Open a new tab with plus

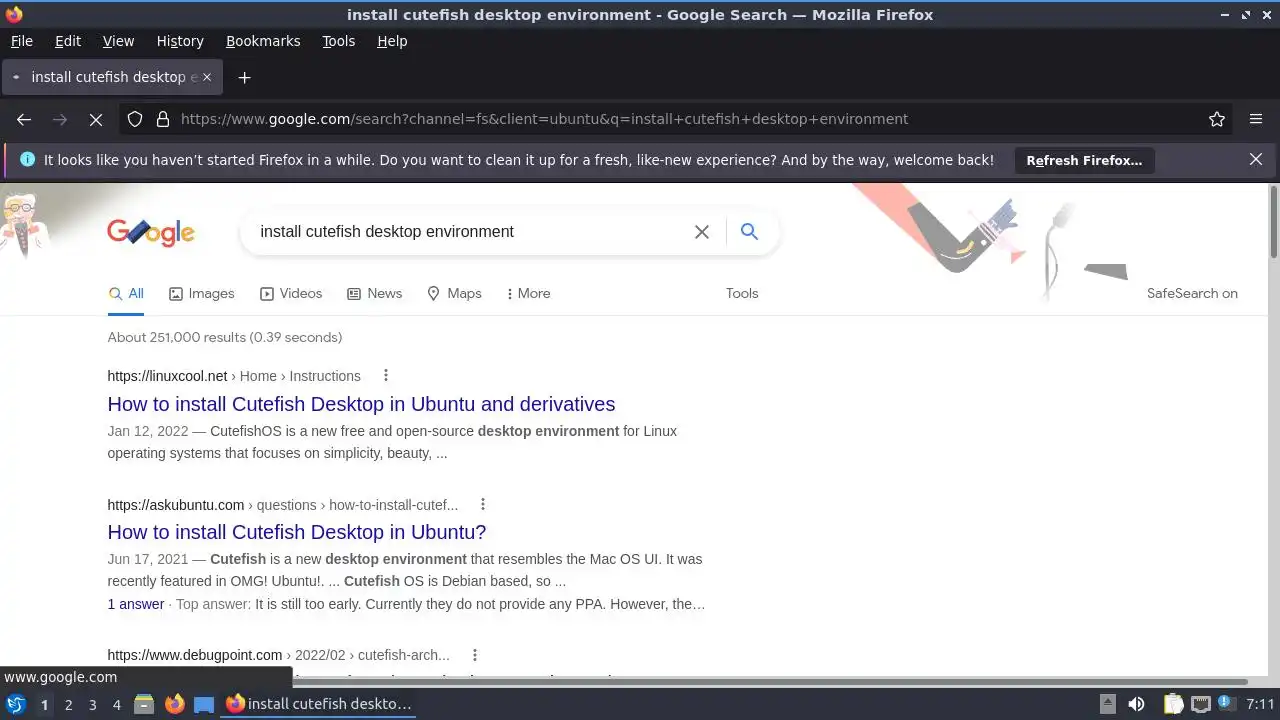244,77
